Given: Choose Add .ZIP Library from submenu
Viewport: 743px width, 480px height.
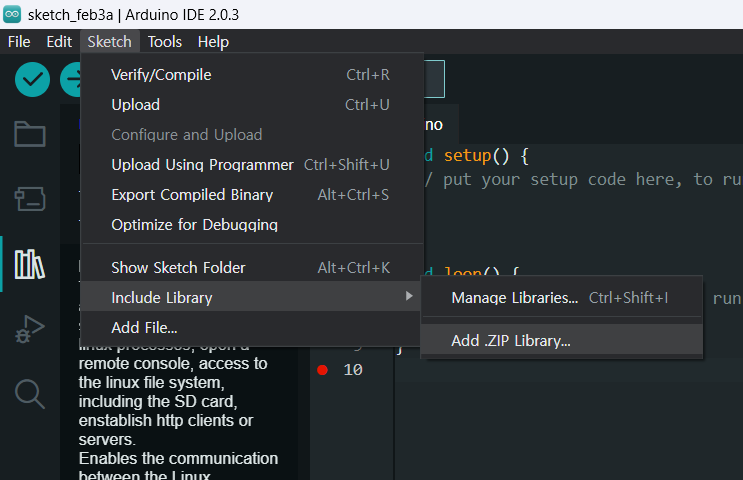Looking at the screenshot, I should click(511, 340).
